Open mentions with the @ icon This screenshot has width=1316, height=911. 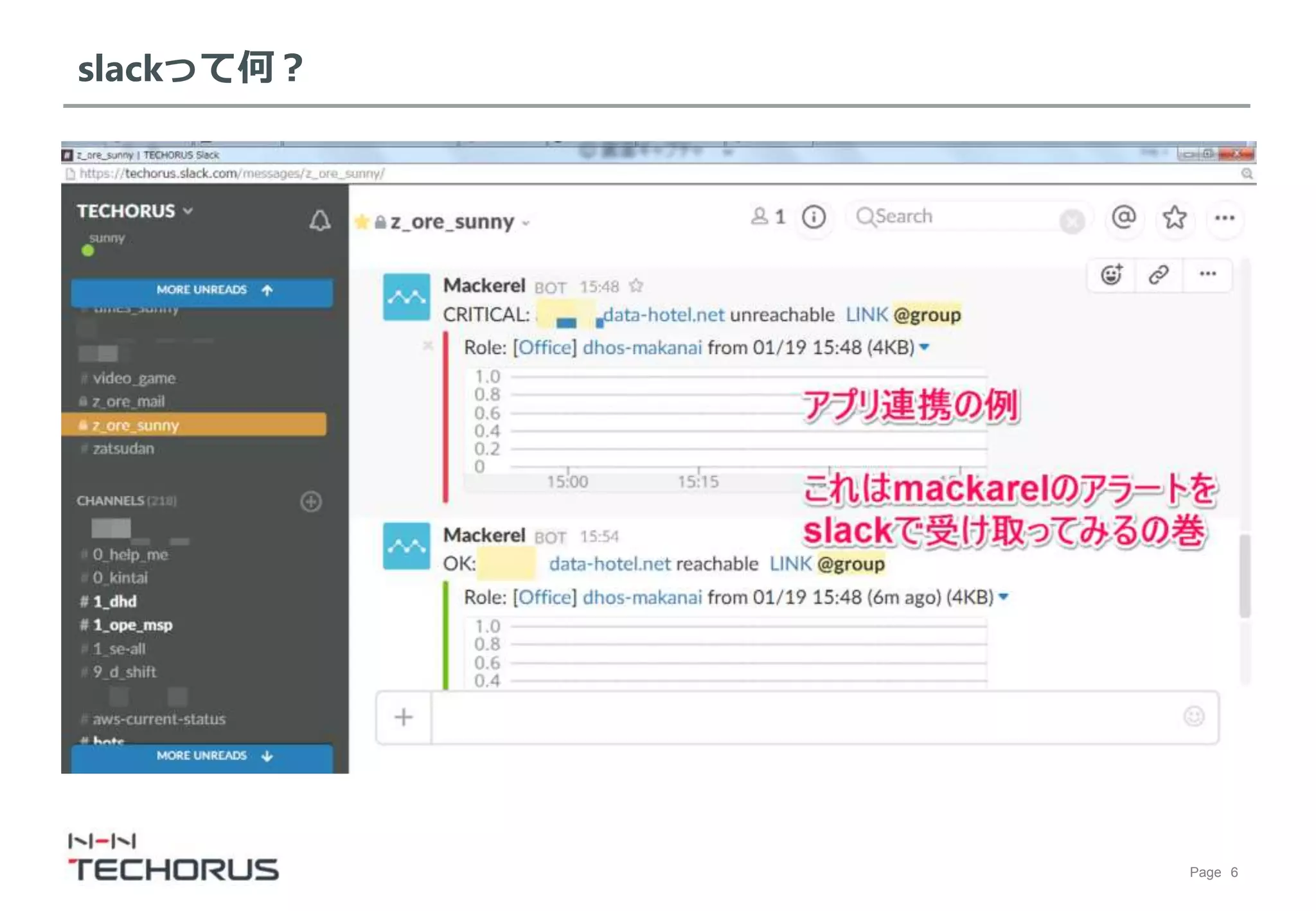1124,217
